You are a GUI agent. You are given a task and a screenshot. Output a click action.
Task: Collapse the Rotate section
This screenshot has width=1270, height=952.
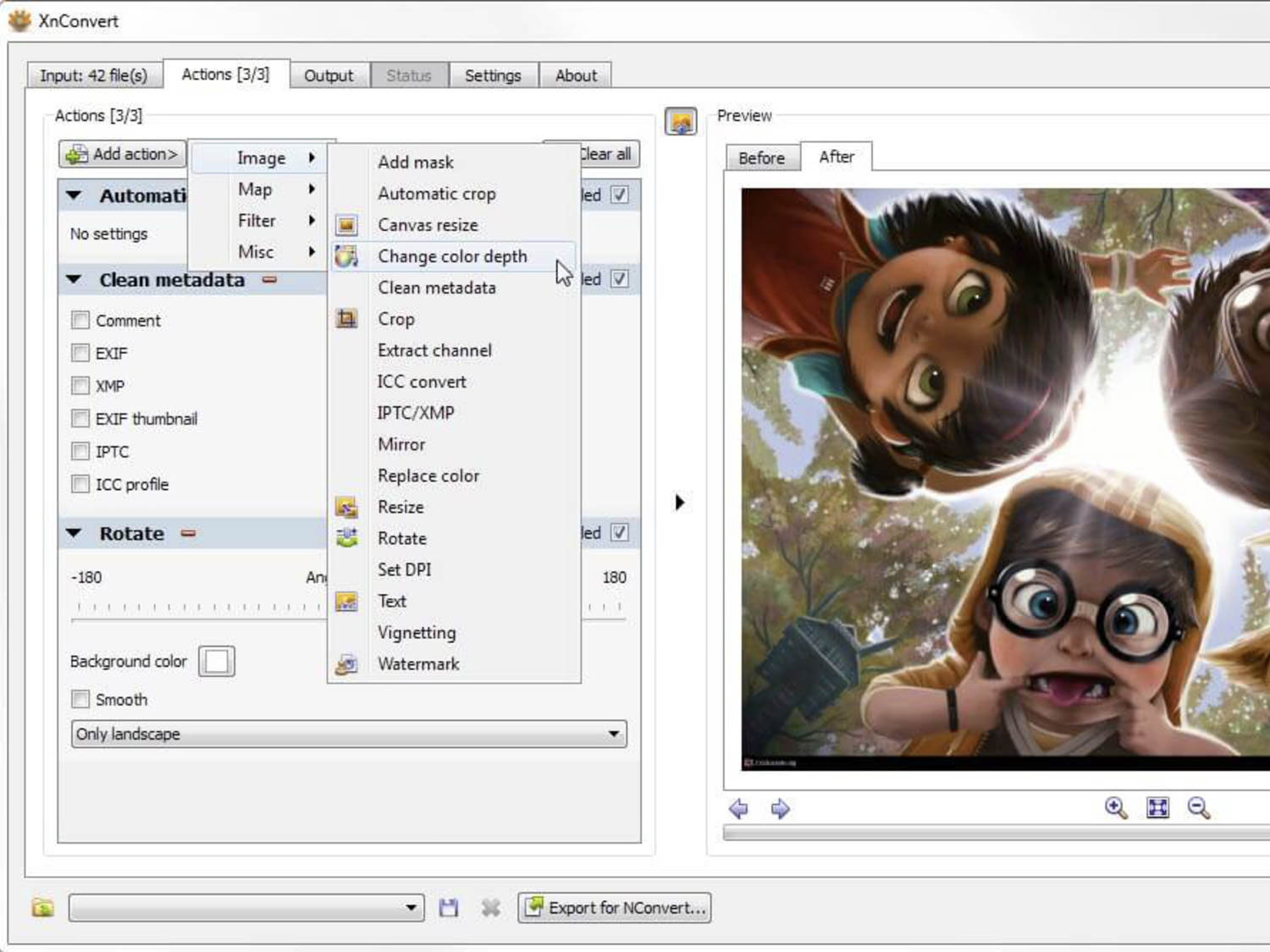(75, 533)
